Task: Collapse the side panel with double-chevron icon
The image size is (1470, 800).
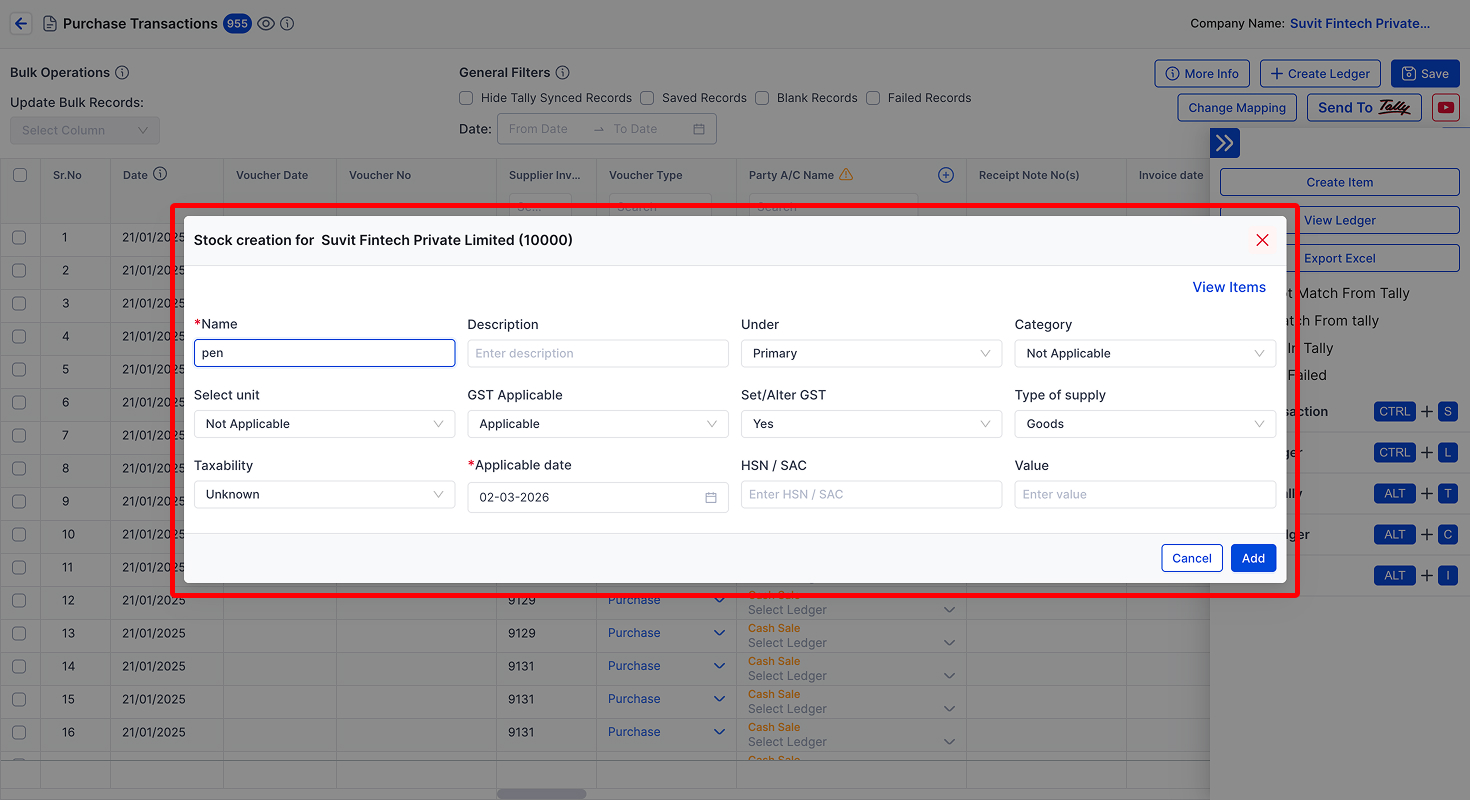Action: click(x=1225, y=143)
